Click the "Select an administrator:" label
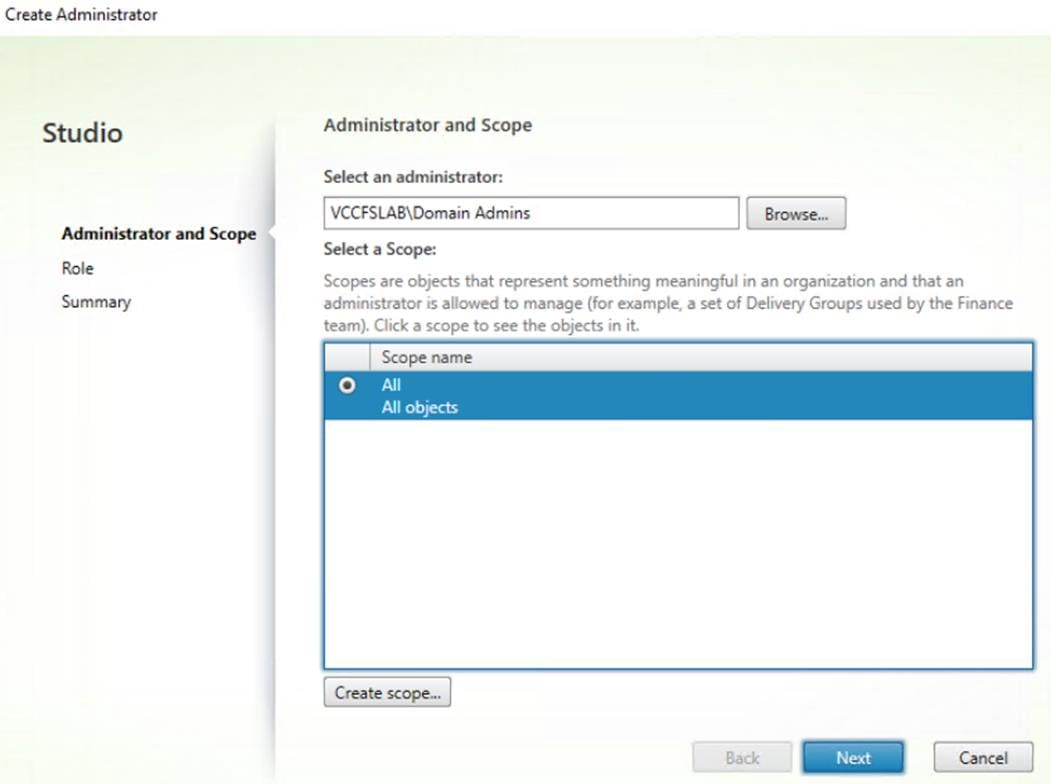Viewport: 1051px width, 784px height. click(413, 177)
